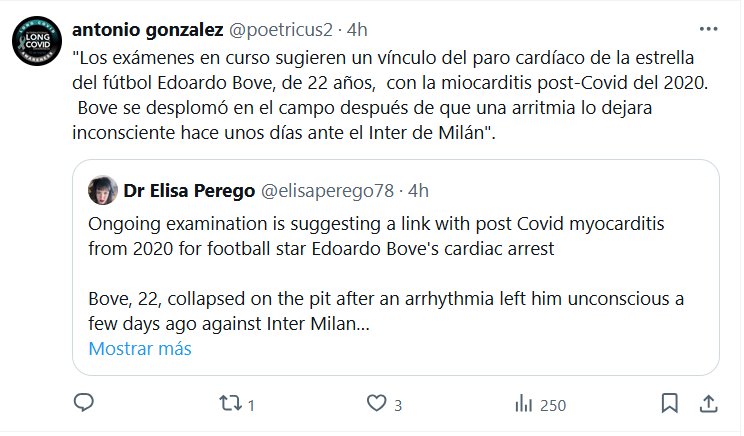Click the reply speech bubble icon
Image resolution: width=744 pixels, height=436 pixels.
tap(85, 404)
